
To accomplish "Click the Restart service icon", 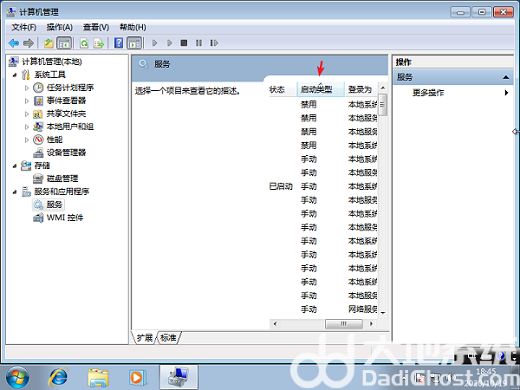I will tap(214, 43).
